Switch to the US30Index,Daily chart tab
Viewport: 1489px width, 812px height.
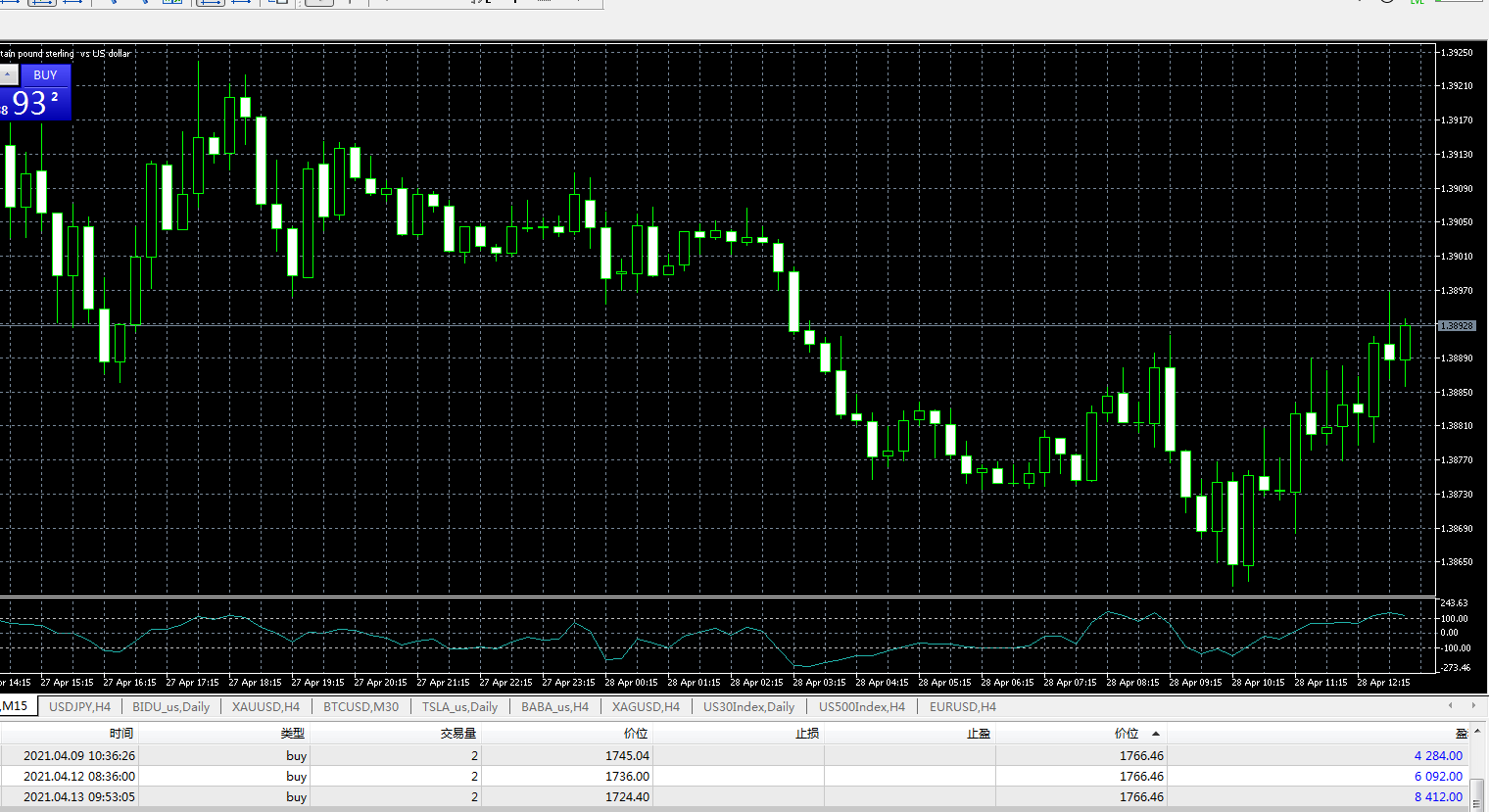(x=748, y=707)
